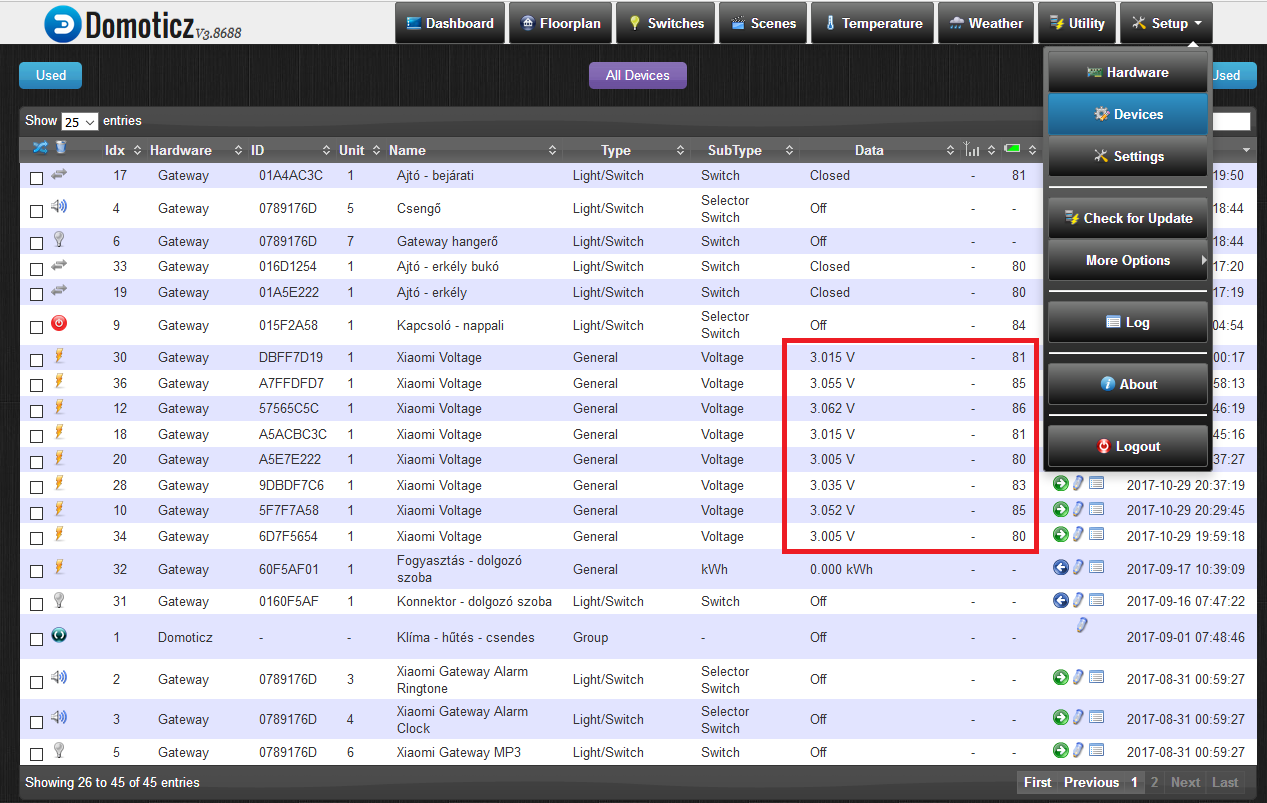Sort table by Type column
Screen dimensions: 1267x803
click(x=626, y=150)
